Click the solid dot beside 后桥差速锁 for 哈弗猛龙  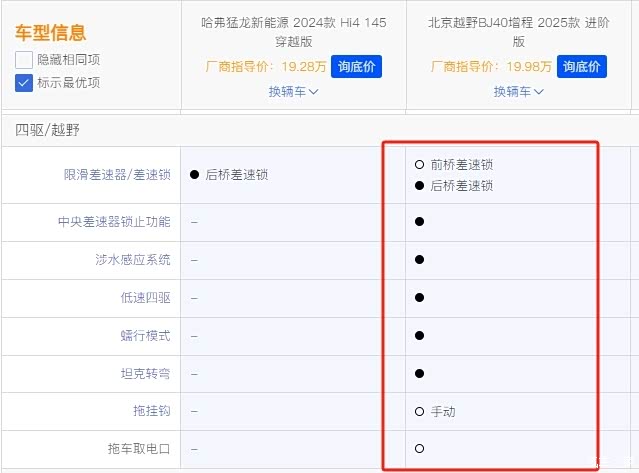(194, 175)
